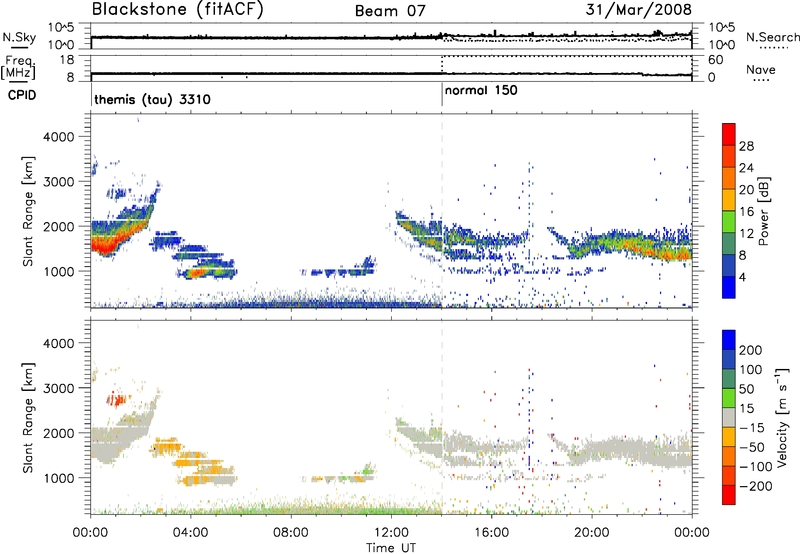
Task: Click the 'normal 150' CPID entry
Action: tap(481, 90)
